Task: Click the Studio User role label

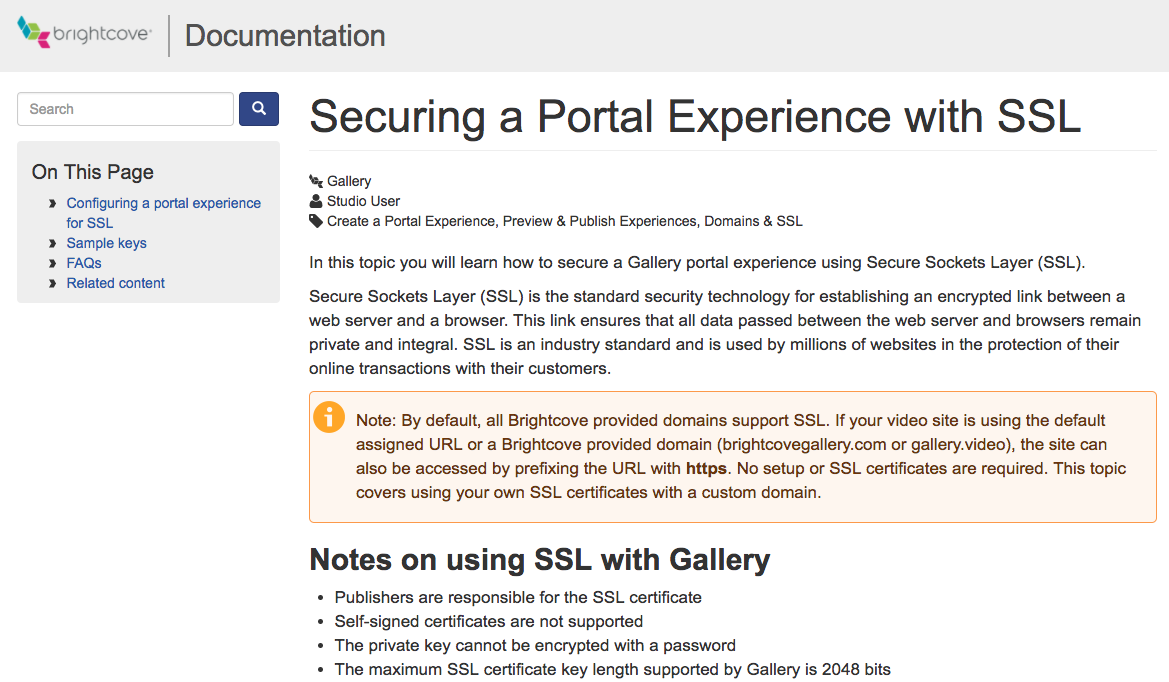Action: pos(364,201)
